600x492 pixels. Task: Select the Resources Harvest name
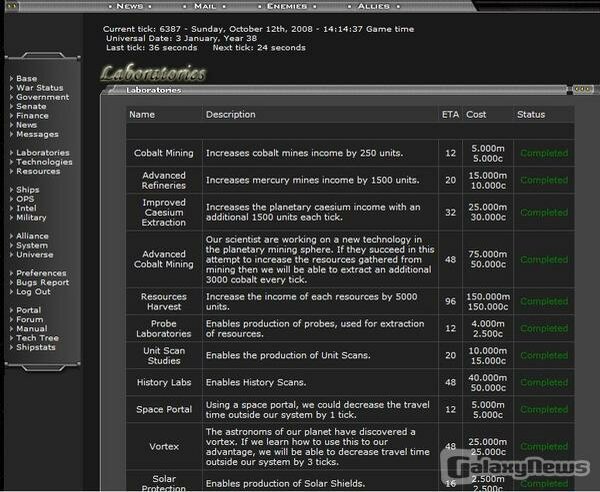pyautogui.click(x=164, y=301)
